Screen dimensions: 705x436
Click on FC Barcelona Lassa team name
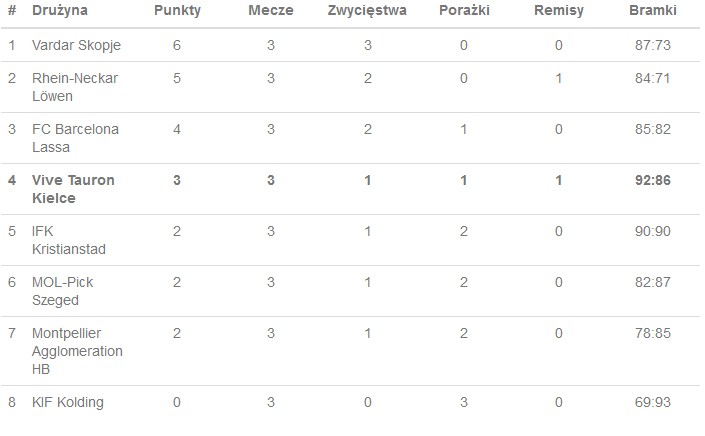click(x=75, y=138)
